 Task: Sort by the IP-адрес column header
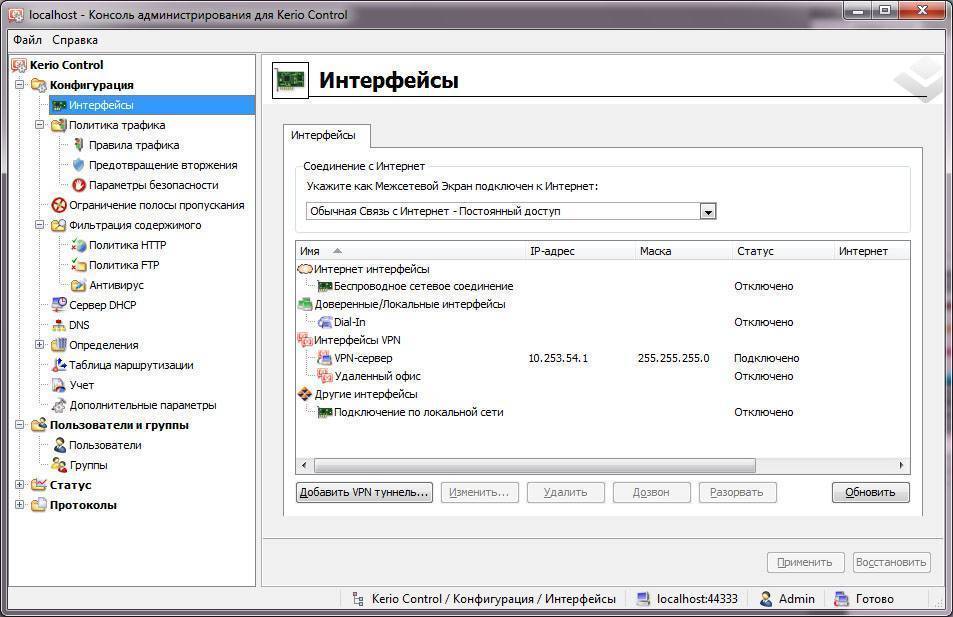click(552, 251)
